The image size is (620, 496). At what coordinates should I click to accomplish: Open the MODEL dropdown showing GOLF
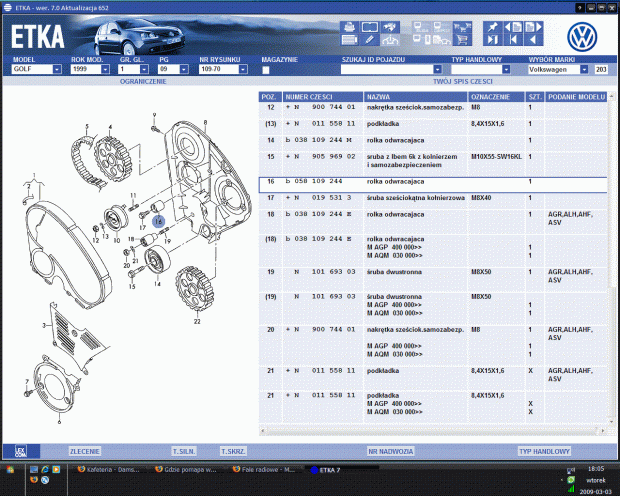coord(57,69)
